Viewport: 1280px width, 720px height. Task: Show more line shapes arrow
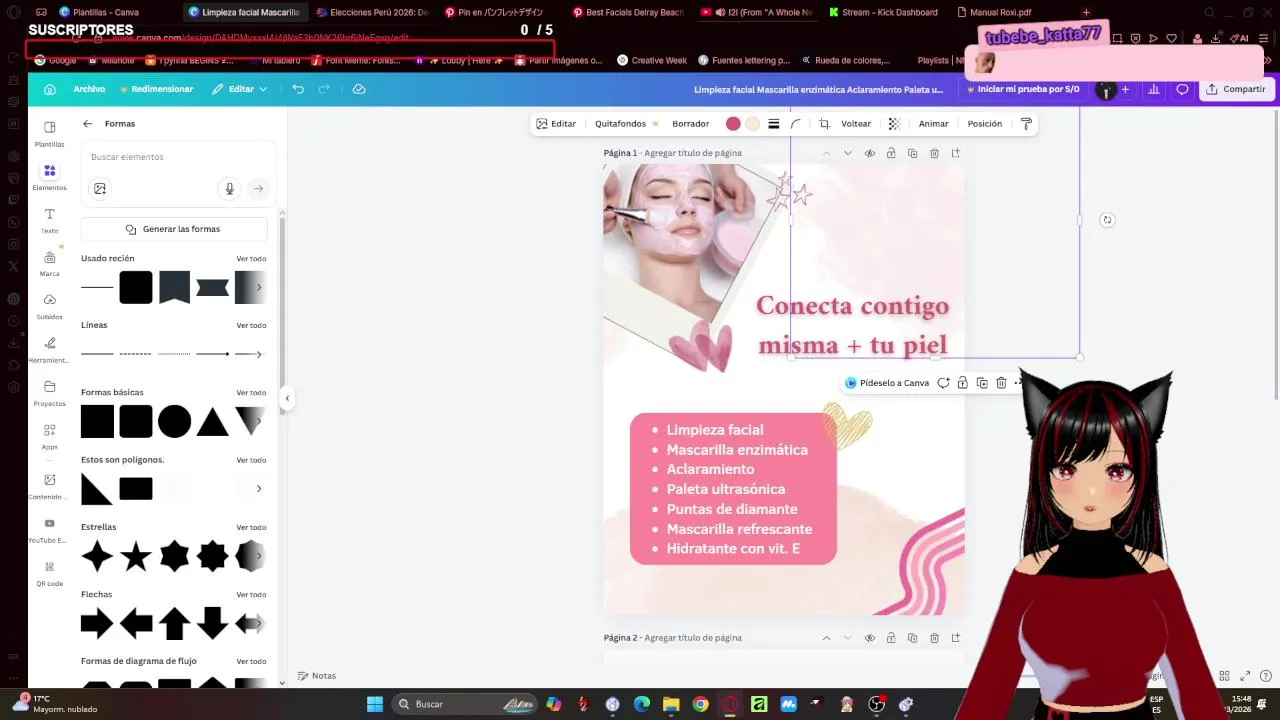coord(259,354)
